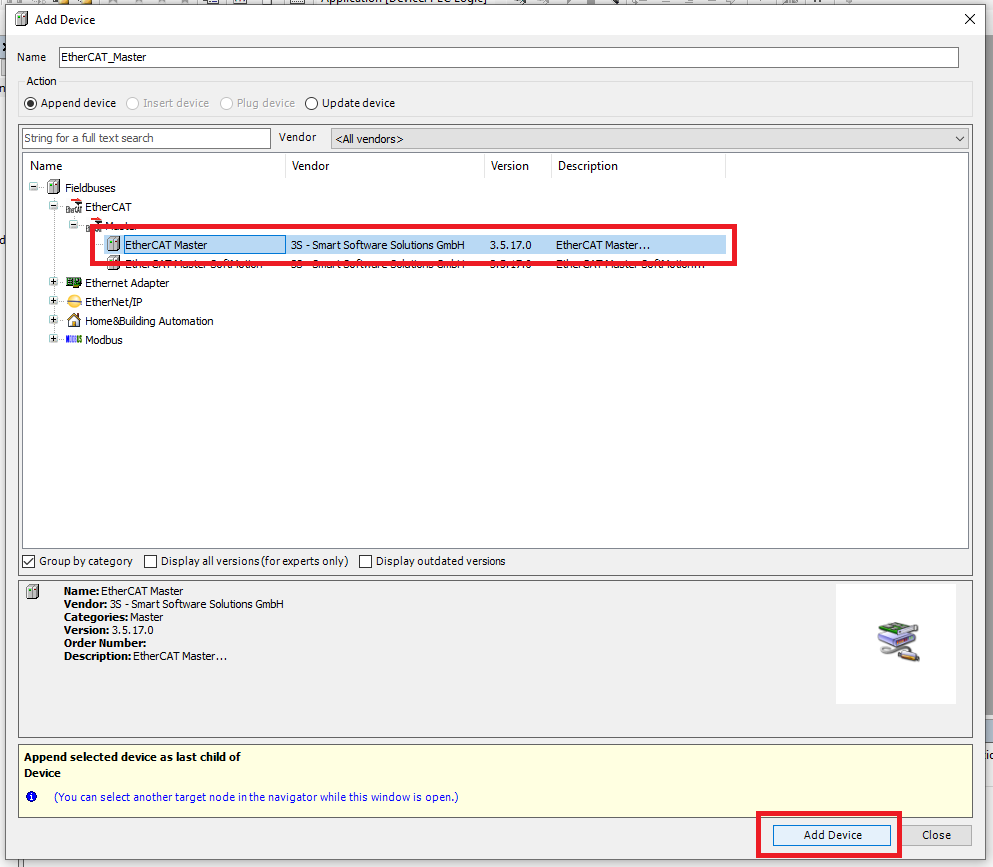The image size is (993, 867).
Task: Uncheck the Group by category checkbox
Action: [28, 561]
